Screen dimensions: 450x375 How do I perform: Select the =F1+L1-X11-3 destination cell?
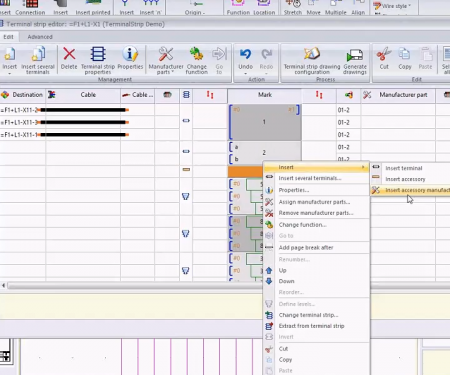click(23, 122)
